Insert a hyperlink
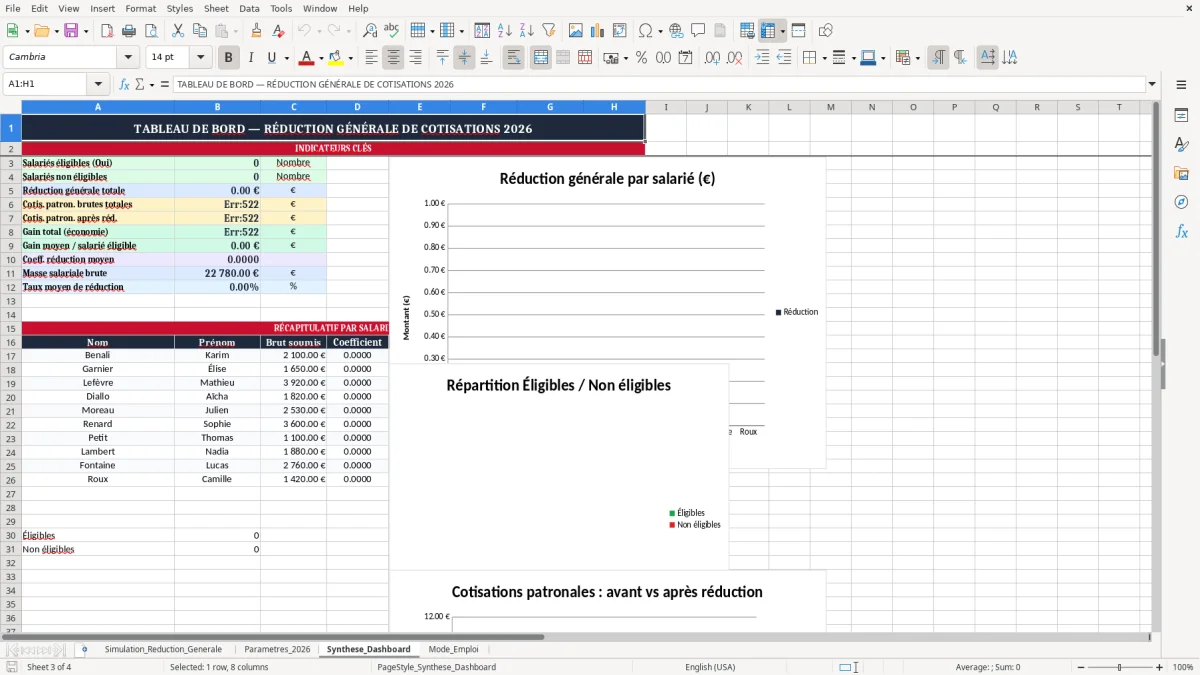This screenshot has width=1200, height=675. pos(676,31)
